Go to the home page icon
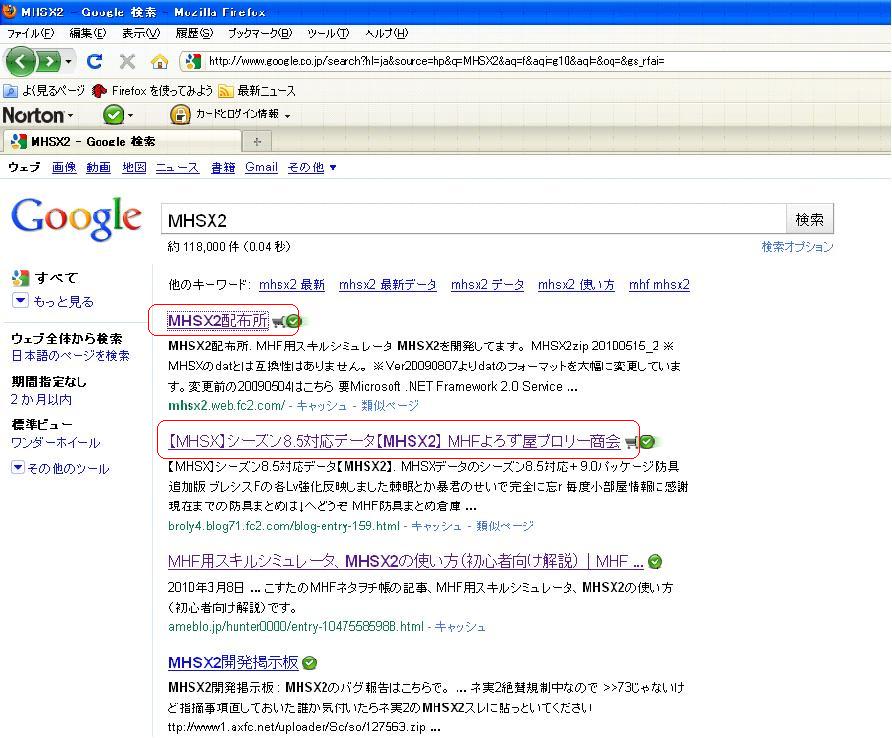This screenshot has height=738, width=892. (160, 61)
